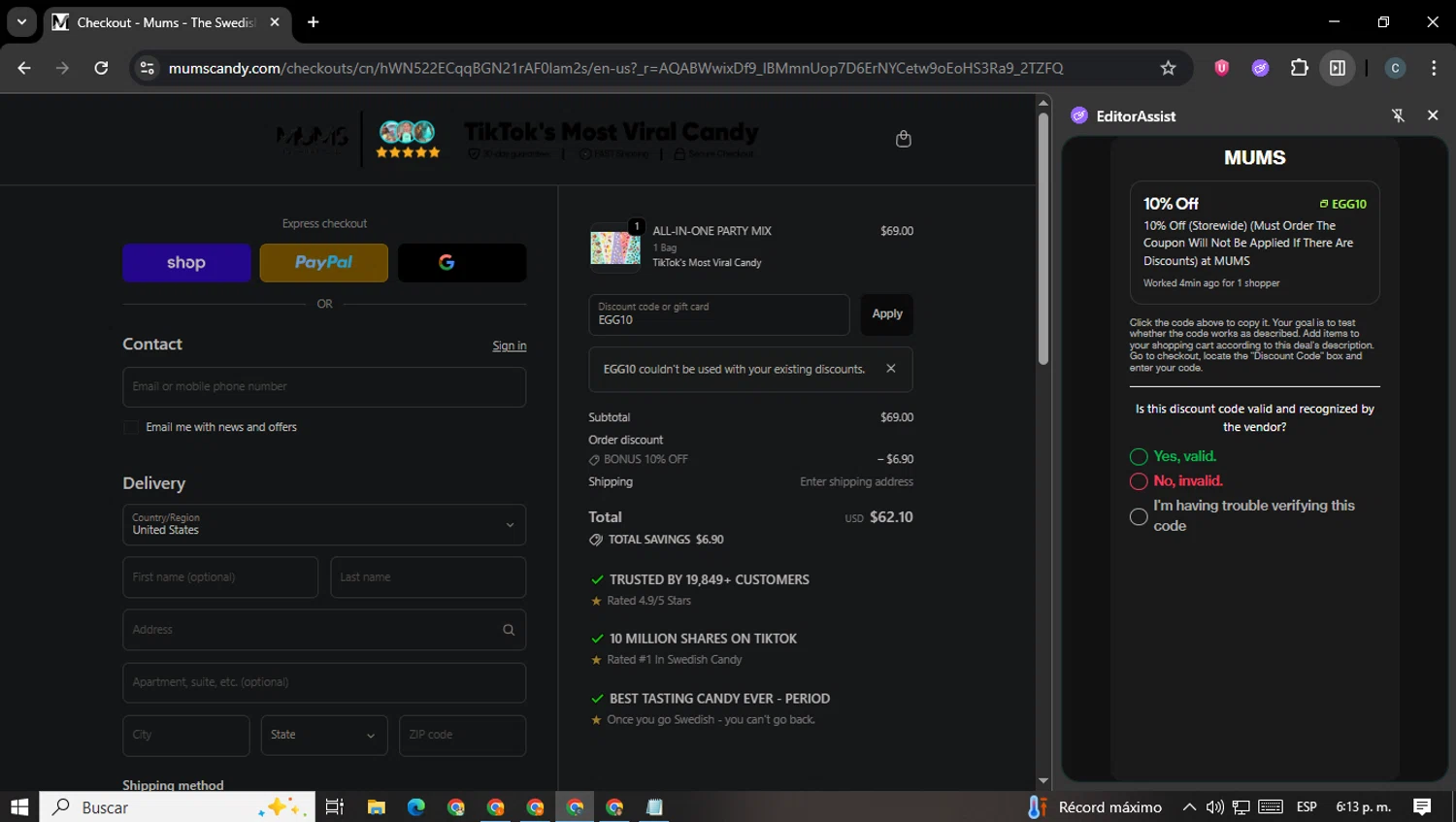Open the Windows Start menu

pos(19,806)
